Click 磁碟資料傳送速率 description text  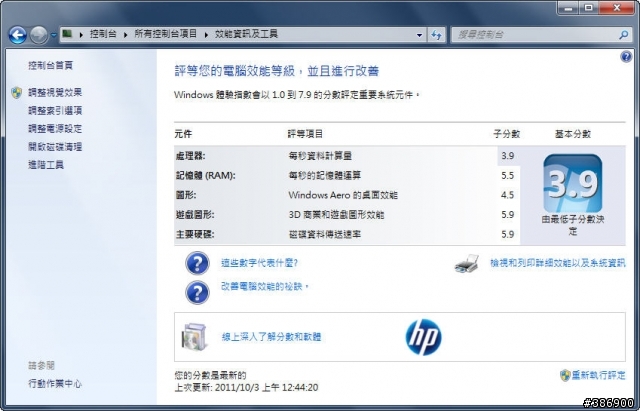point(324,234)
